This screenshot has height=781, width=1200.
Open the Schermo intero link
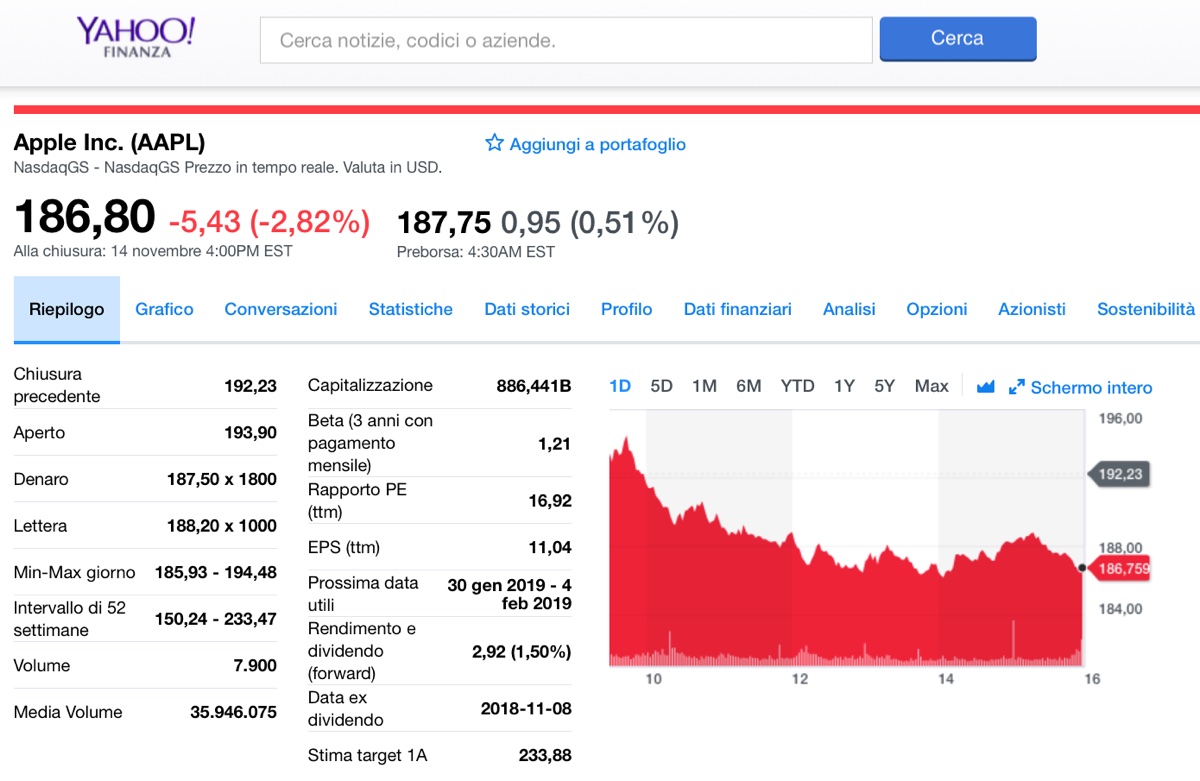tap(1091, 388)
